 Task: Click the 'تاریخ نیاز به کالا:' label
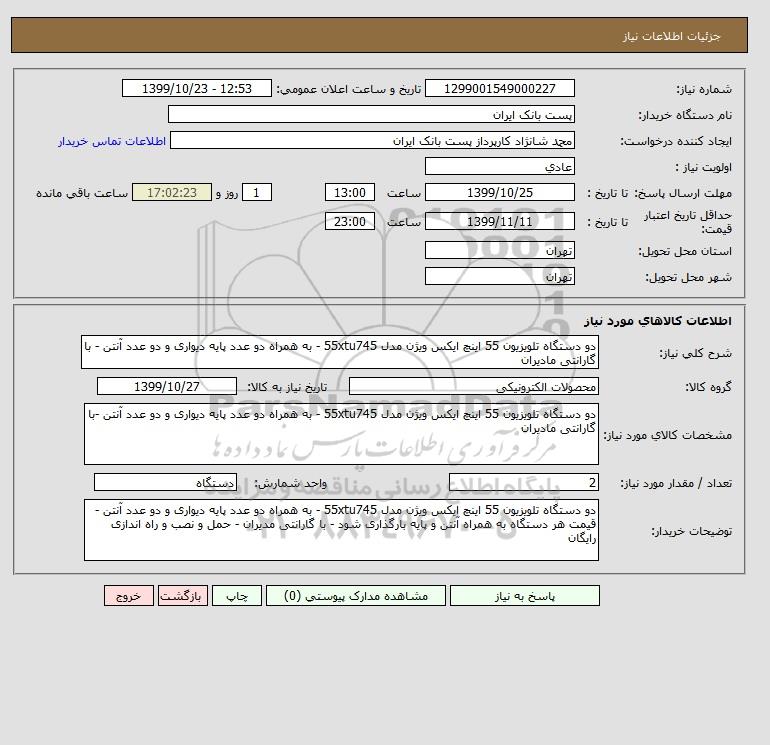pyautogui.click(x=287, y=387)
